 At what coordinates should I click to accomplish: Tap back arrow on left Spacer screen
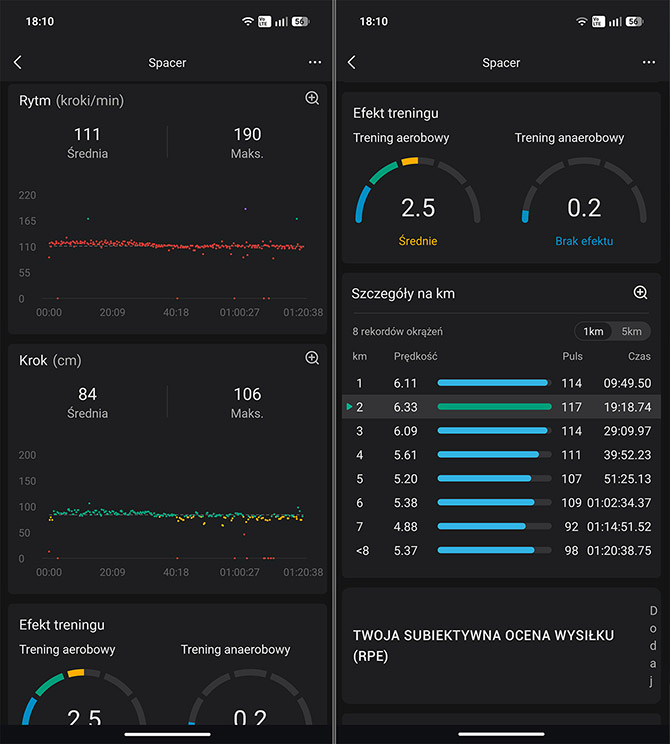tap(18, 62)
